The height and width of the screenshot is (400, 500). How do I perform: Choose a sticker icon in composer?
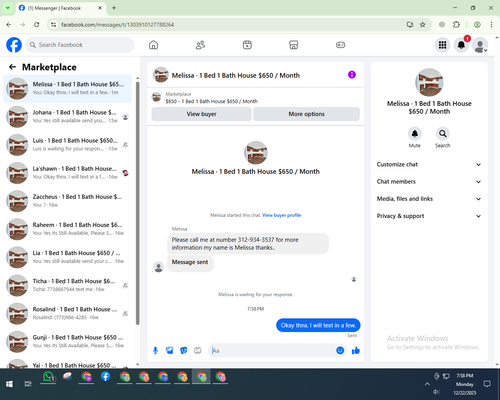point(184,350)
